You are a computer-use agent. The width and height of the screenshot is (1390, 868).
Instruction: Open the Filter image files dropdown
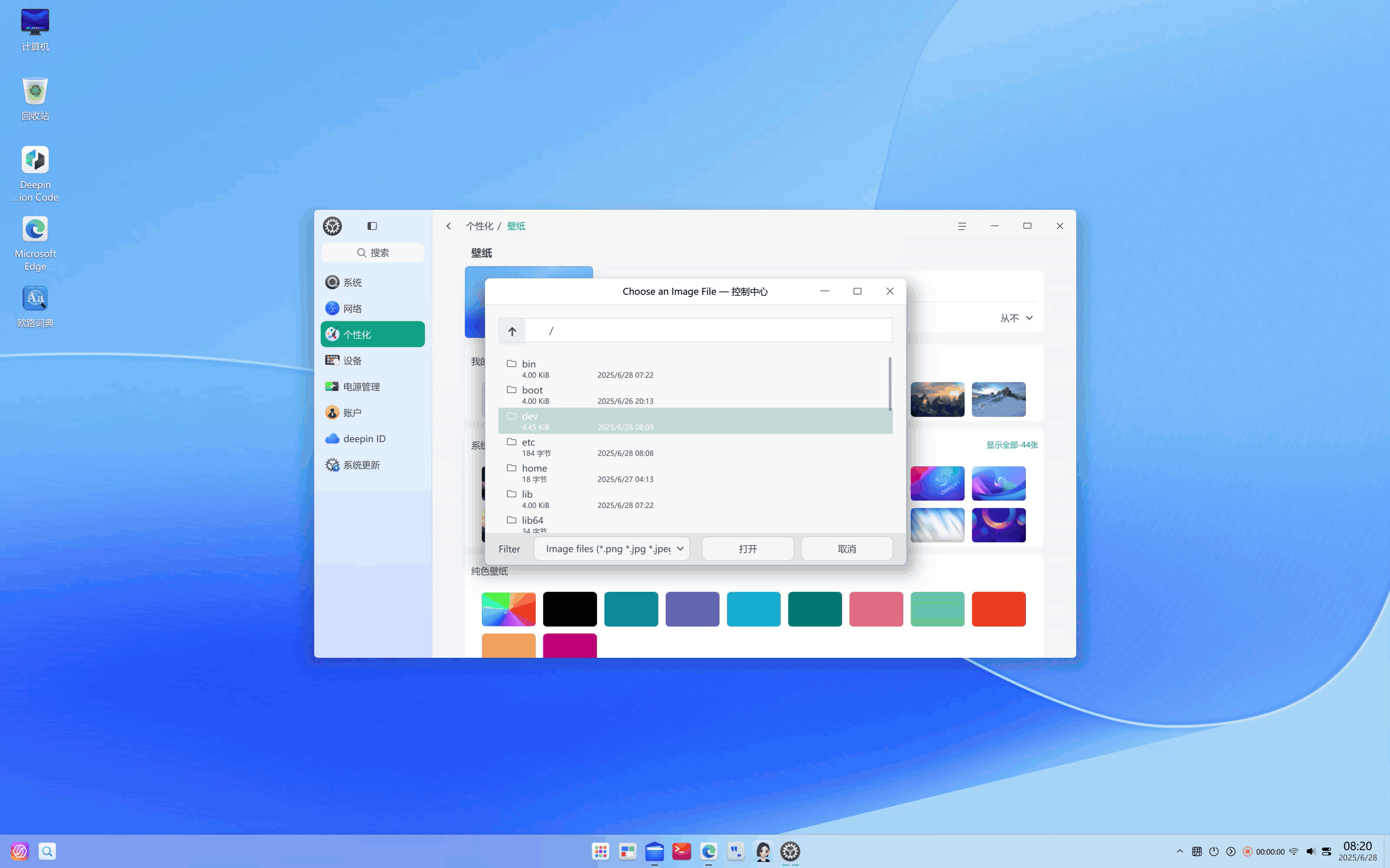tap(612, 549)
